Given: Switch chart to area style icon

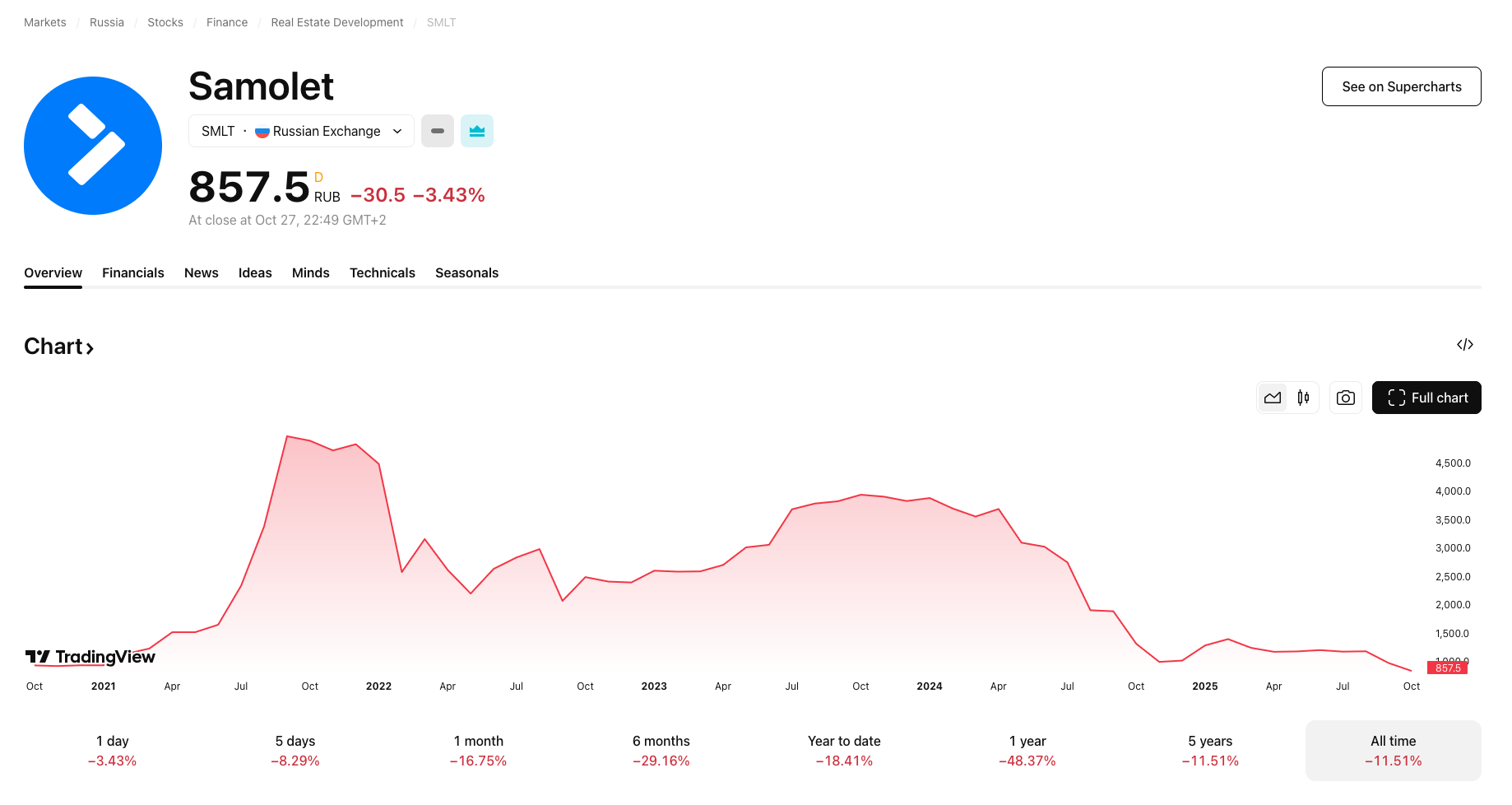Looking at the screenshot, I should pos(1273,398).
